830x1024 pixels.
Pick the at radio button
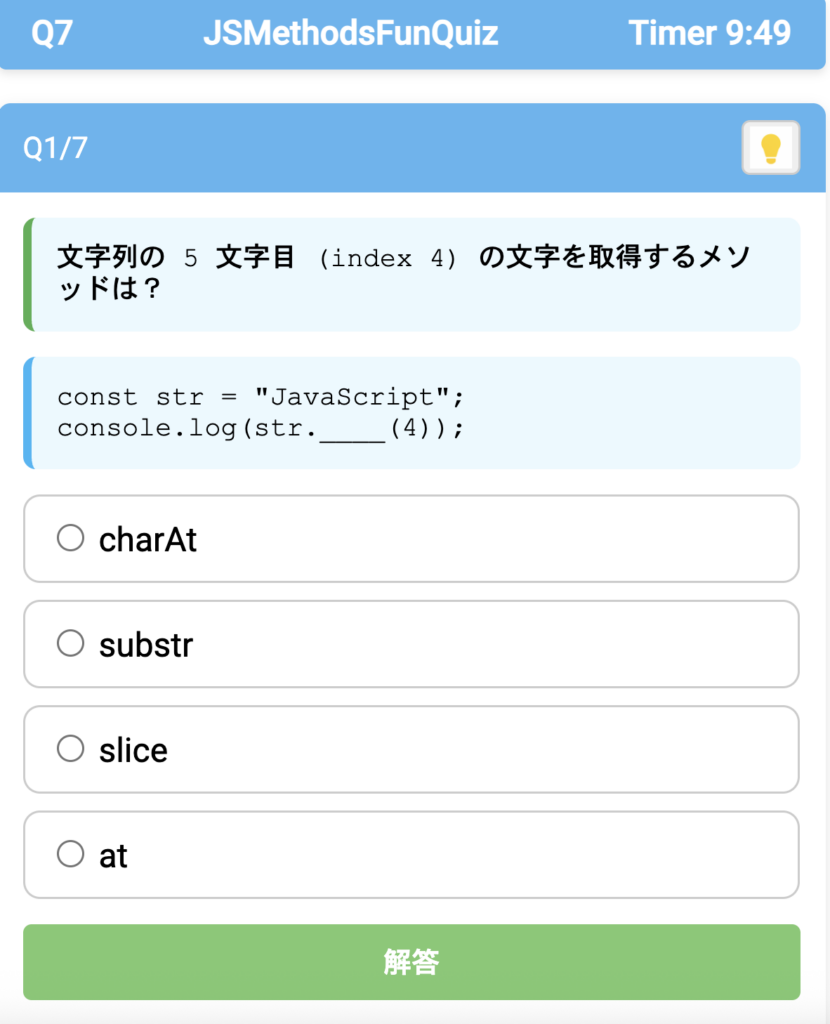(71, 854)
